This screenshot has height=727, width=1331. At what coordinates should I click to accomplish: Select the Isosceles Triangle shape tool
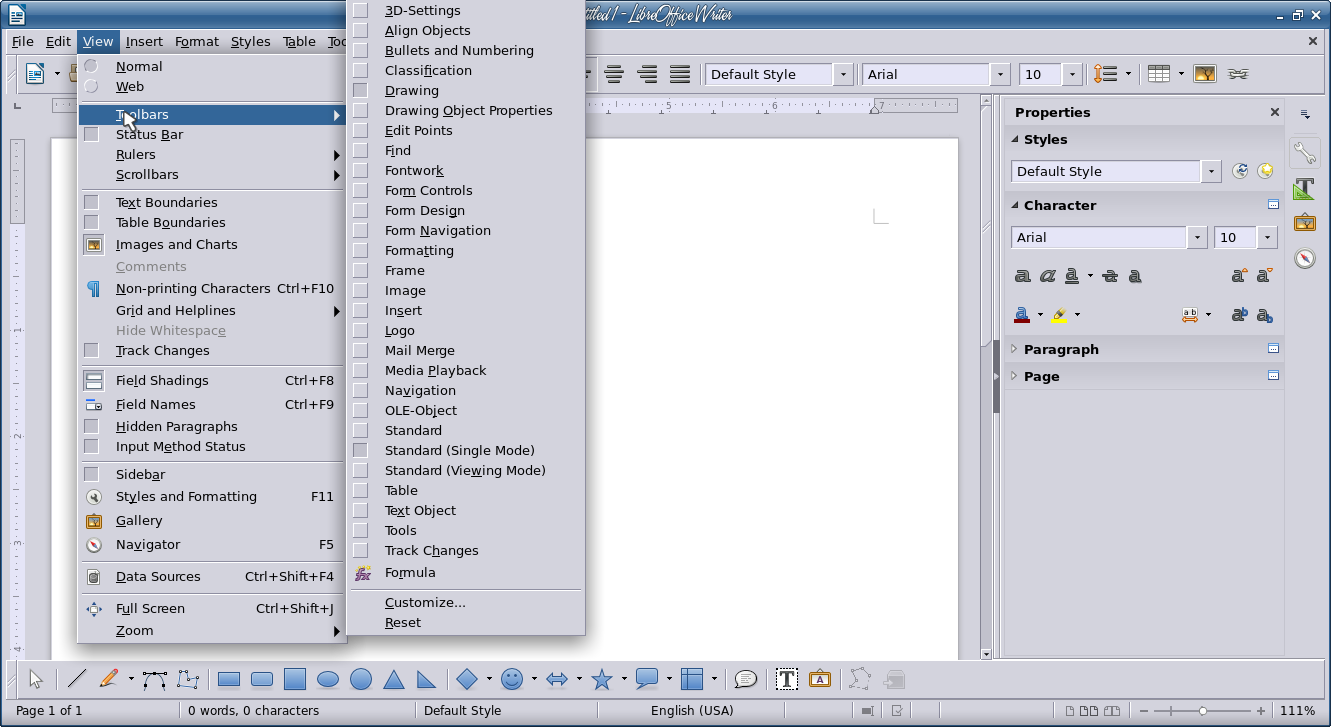coord(394,680)
